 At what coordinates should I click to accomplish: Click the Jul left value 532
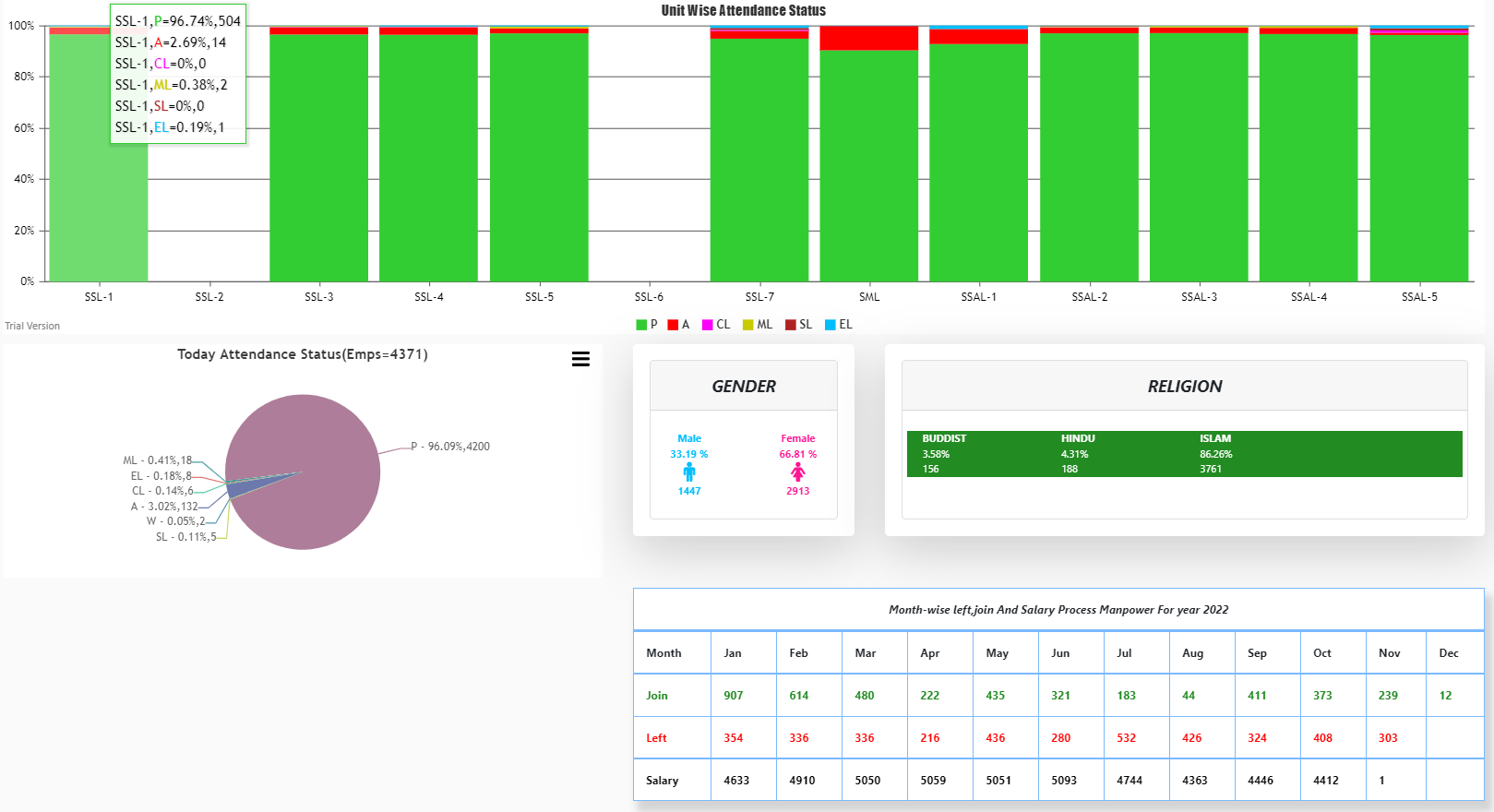click(x=1126, y=738)
